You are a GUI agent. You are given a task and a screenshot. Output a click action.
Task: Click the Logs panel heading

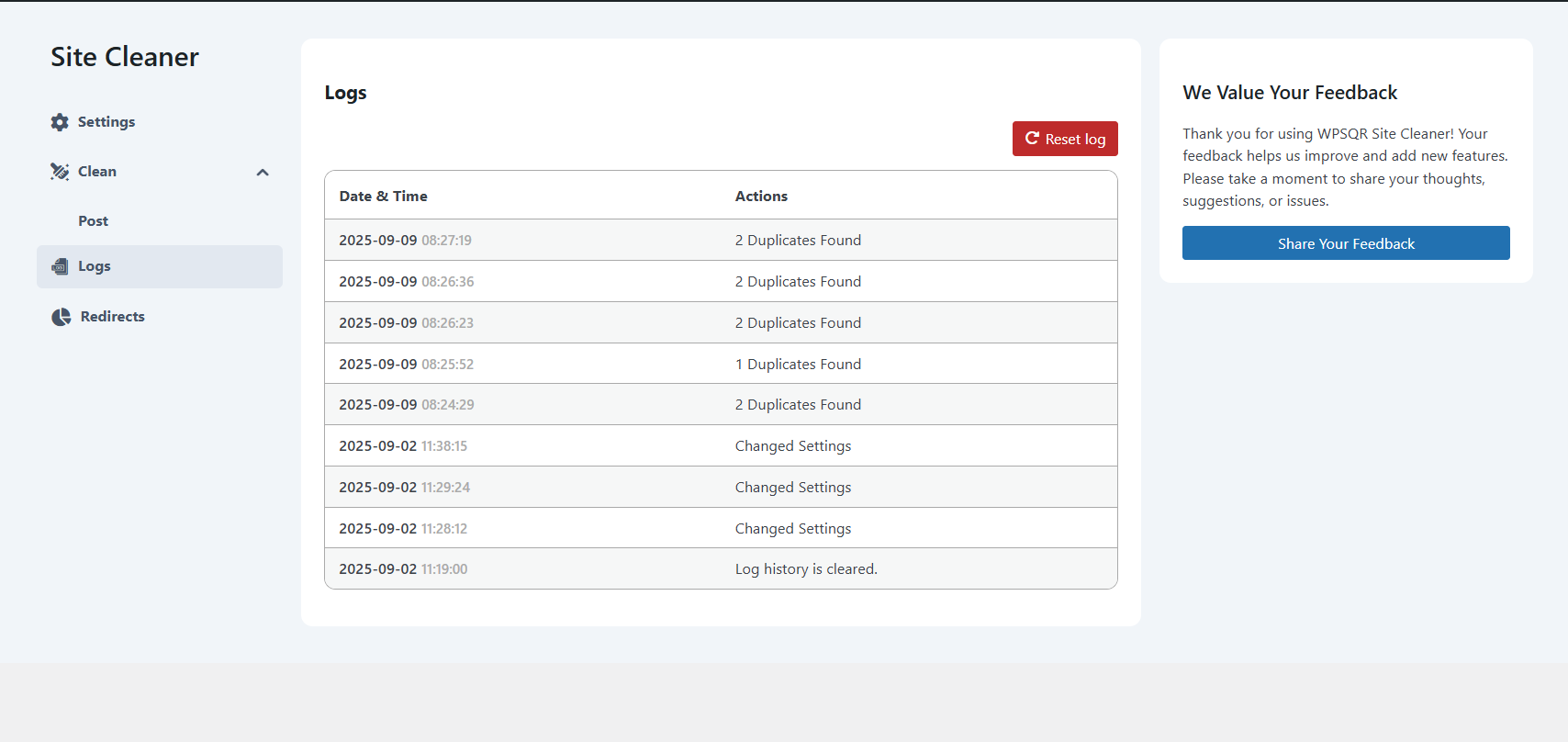(345, 93)
